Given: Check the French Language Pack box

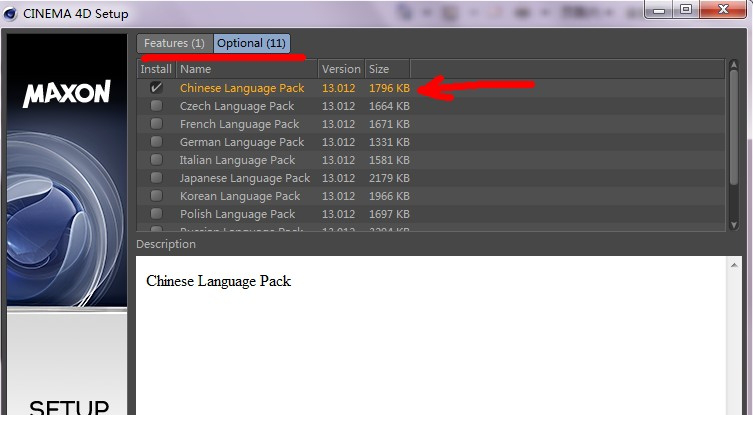Looking at the screenshot, I should pyautogui.click(x=156, y=123).
